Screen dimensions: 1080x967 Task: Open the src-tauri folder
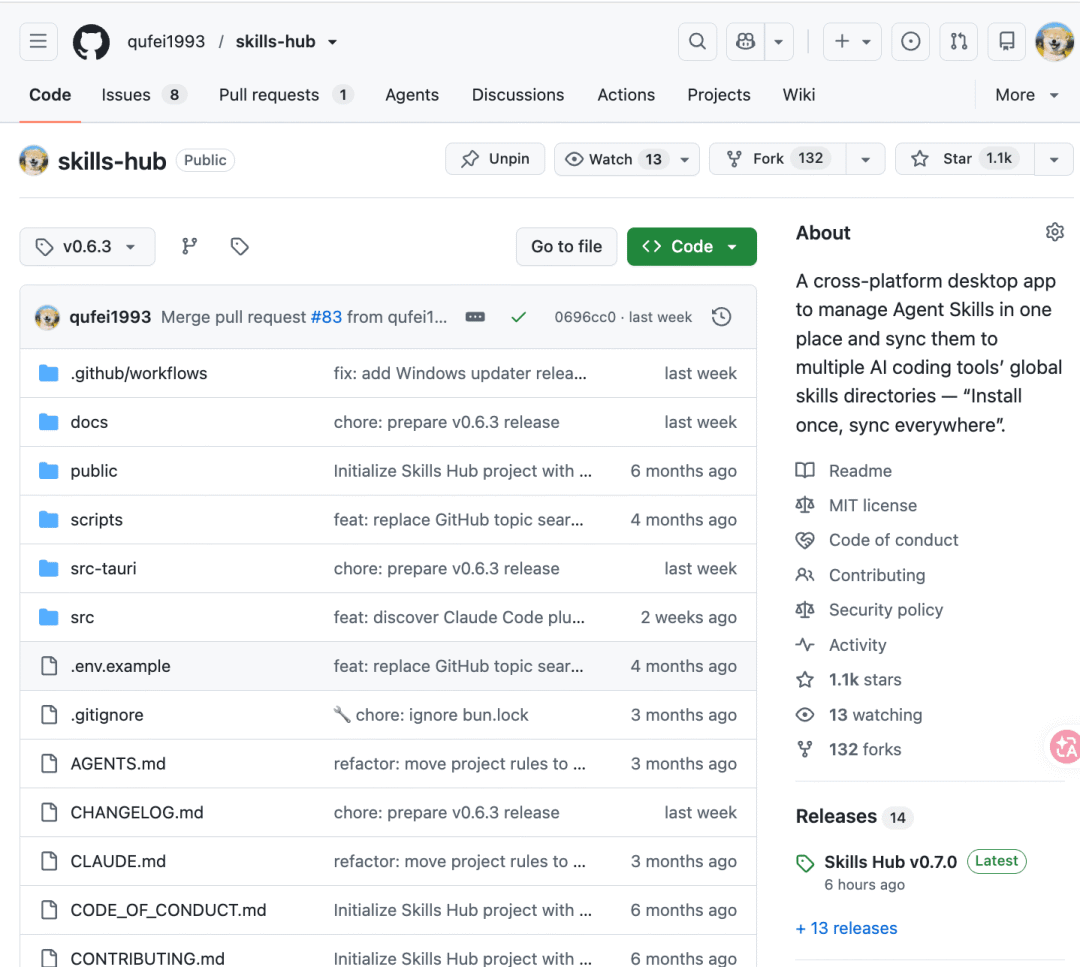click(x=103, y=569)
